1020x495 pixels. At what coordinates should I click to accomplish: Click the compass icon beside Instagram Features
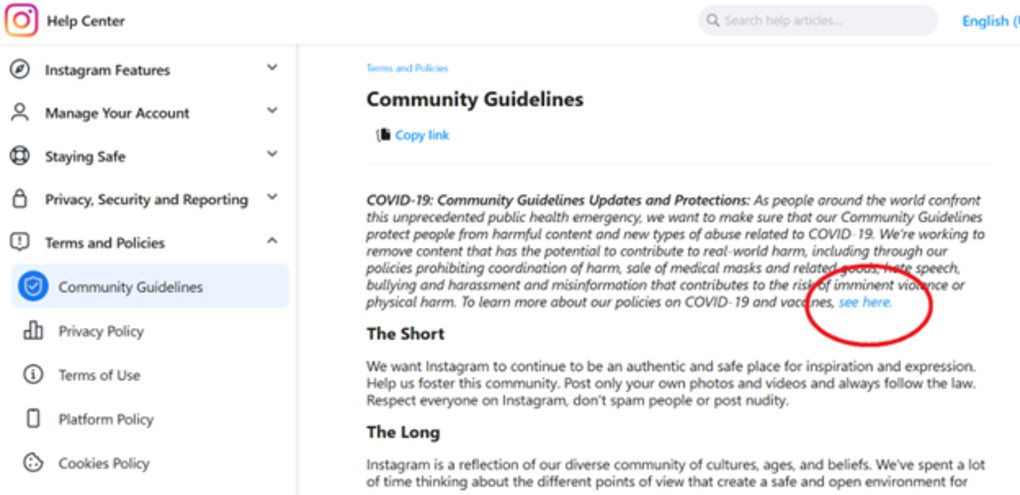pos(20,70)
